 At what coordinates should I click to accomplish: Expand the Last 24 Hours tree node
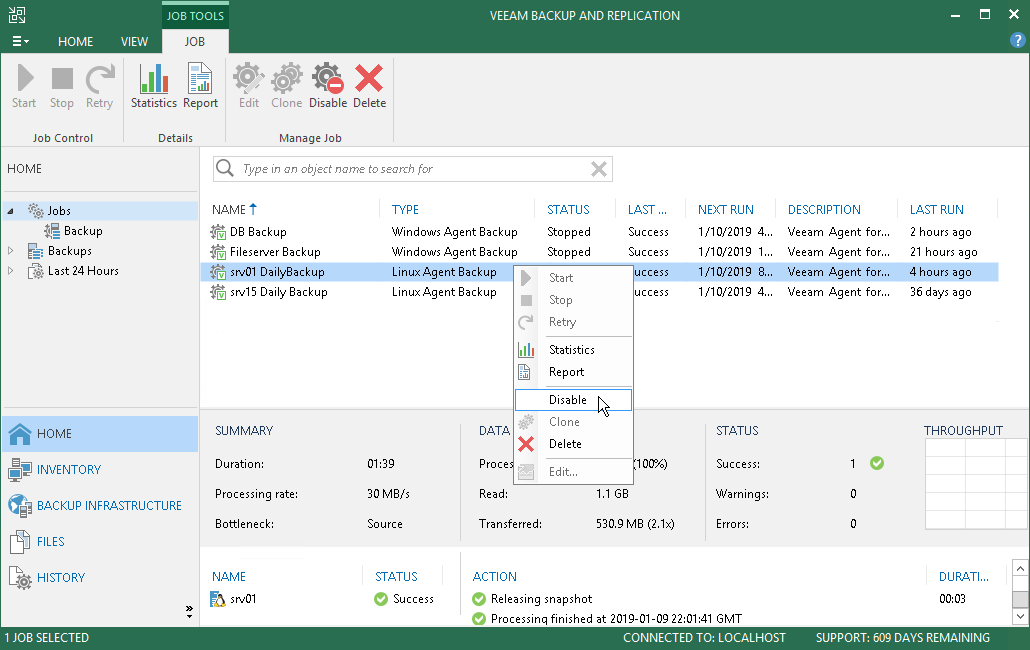coord(10,271)
